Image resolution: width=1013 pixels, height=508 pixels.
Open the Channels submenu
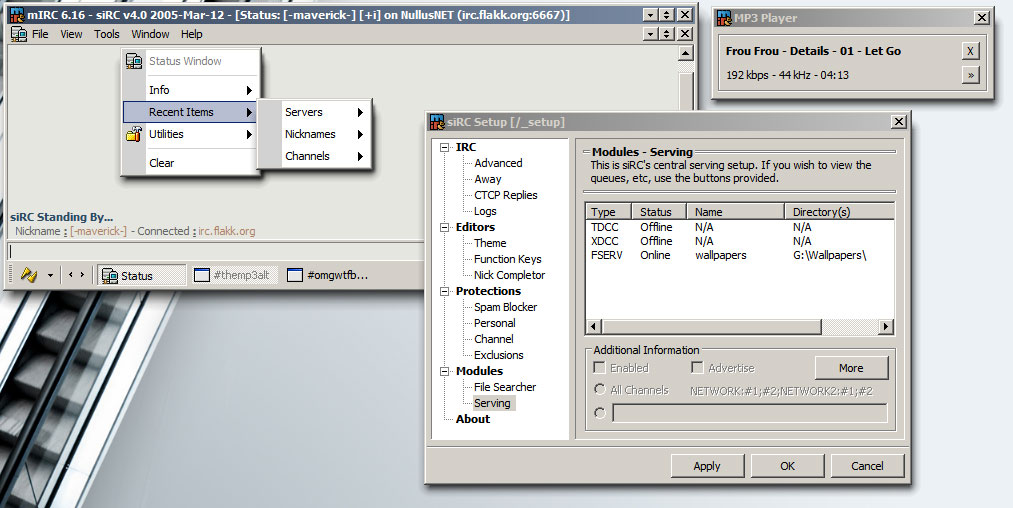coord(315,156)
